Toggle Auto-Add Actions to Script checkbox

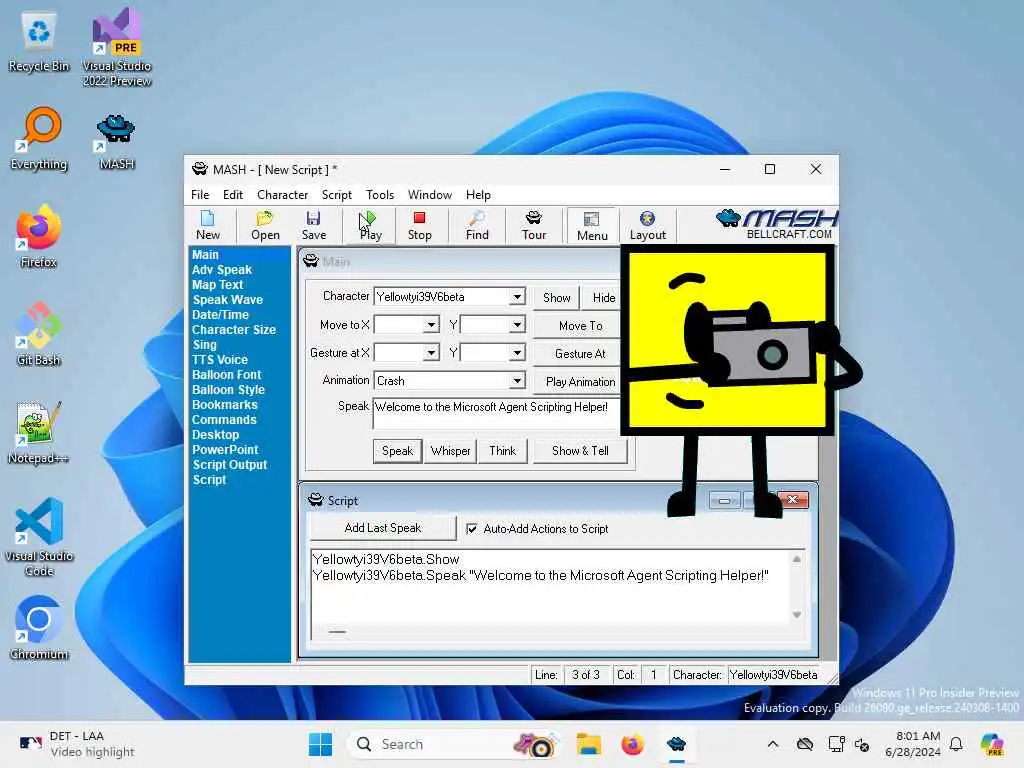[x=472, y=528]
